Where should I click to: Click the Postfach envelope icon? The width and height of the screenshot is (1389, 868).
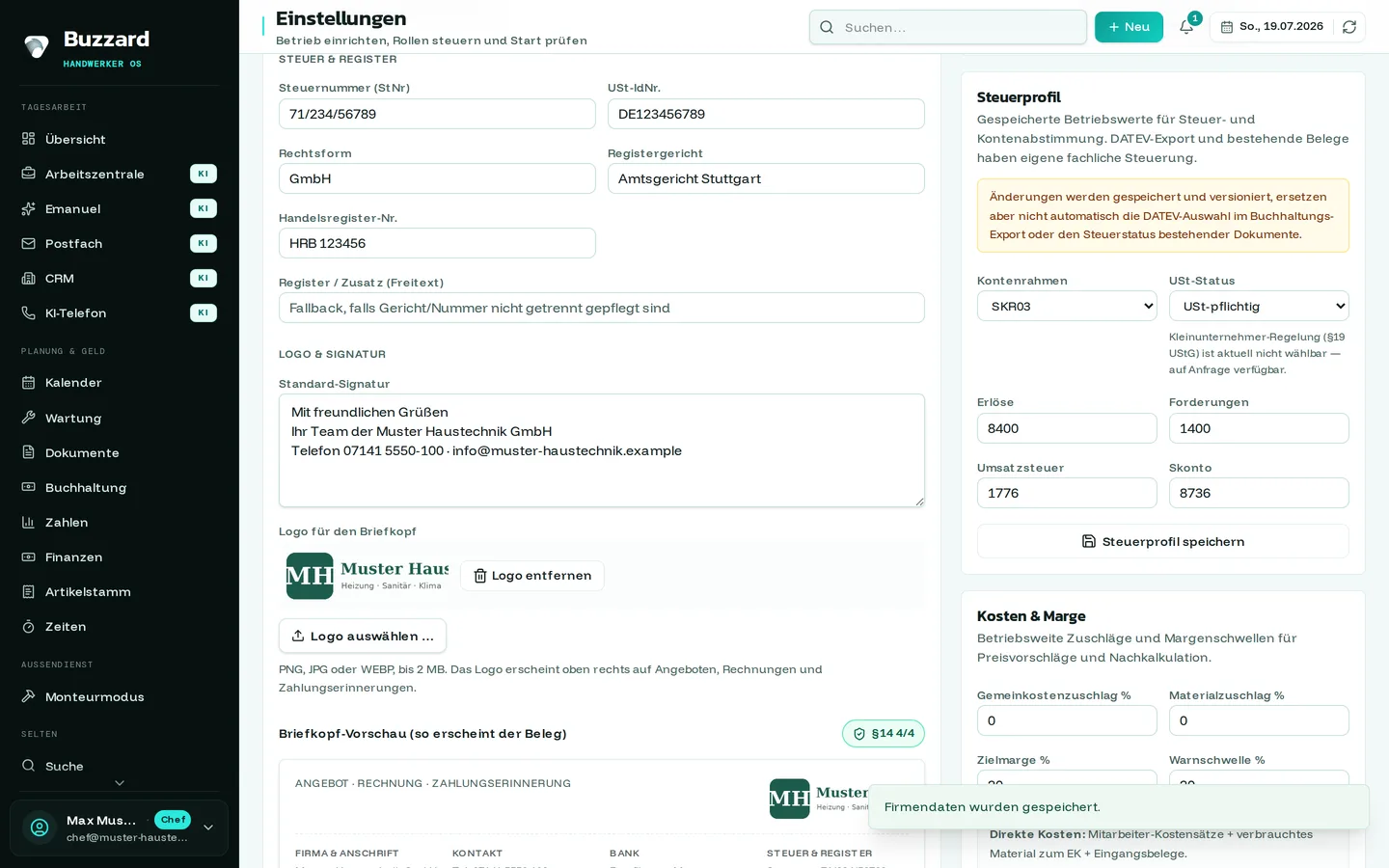pyautogui.click(x=29, y=243)
